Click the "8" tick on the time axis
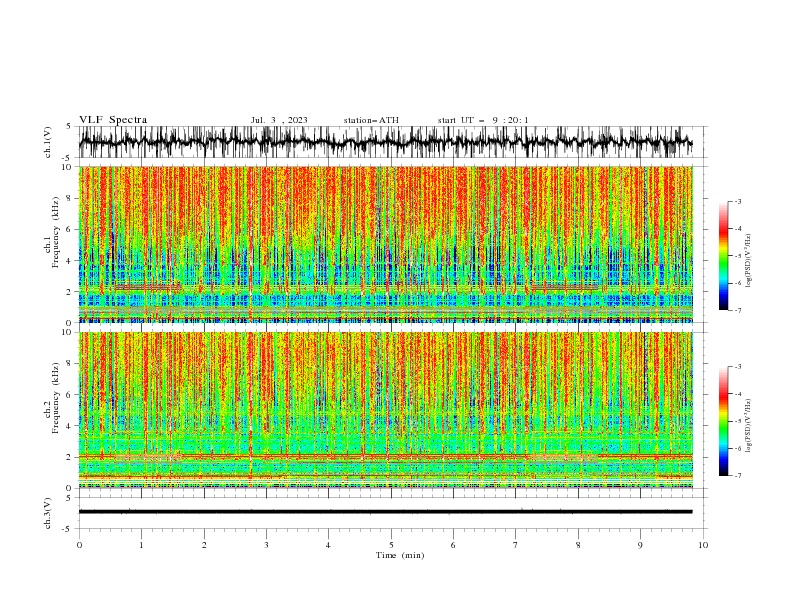The width and height of the screenshot is (792, 612). (x=578, y=545)
